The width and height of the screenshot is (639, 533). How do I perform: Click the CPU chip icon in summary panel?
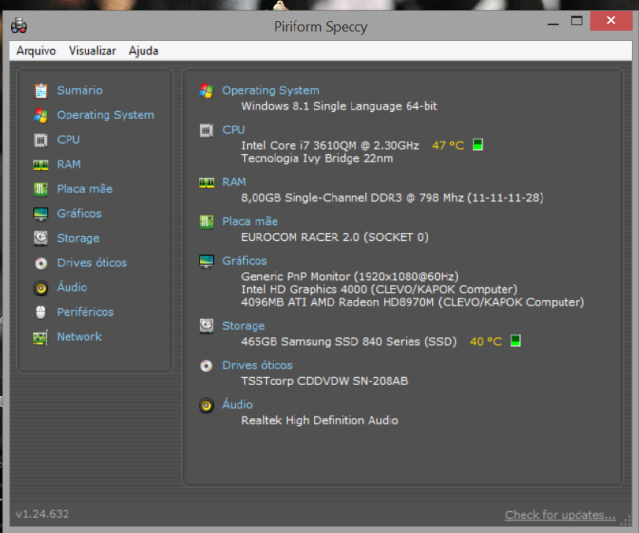[207, 130]
